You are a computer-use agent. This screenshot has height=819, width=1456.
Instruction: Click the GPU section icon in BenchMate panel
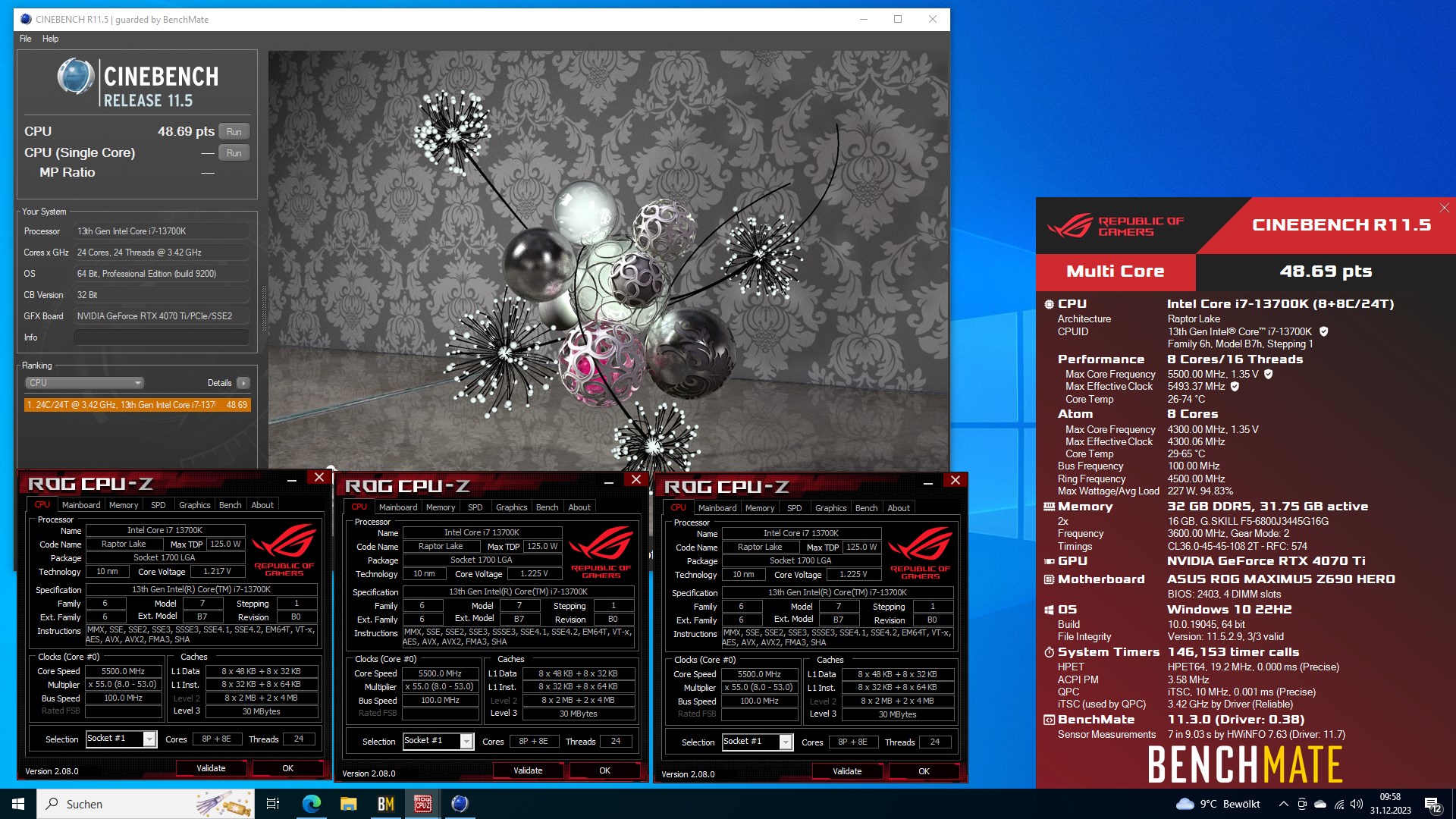(x=1050, y=561)
